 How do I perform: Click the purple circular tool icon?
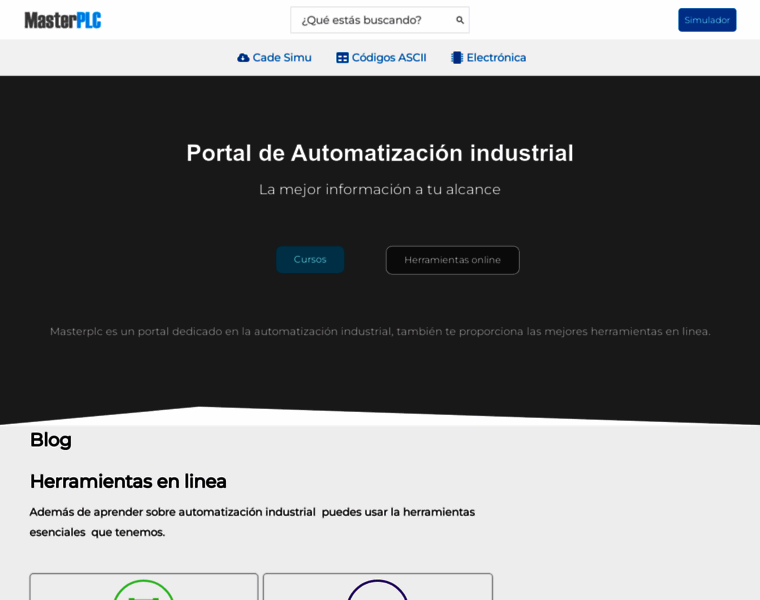pyautogui.click(x=377, y=591)
